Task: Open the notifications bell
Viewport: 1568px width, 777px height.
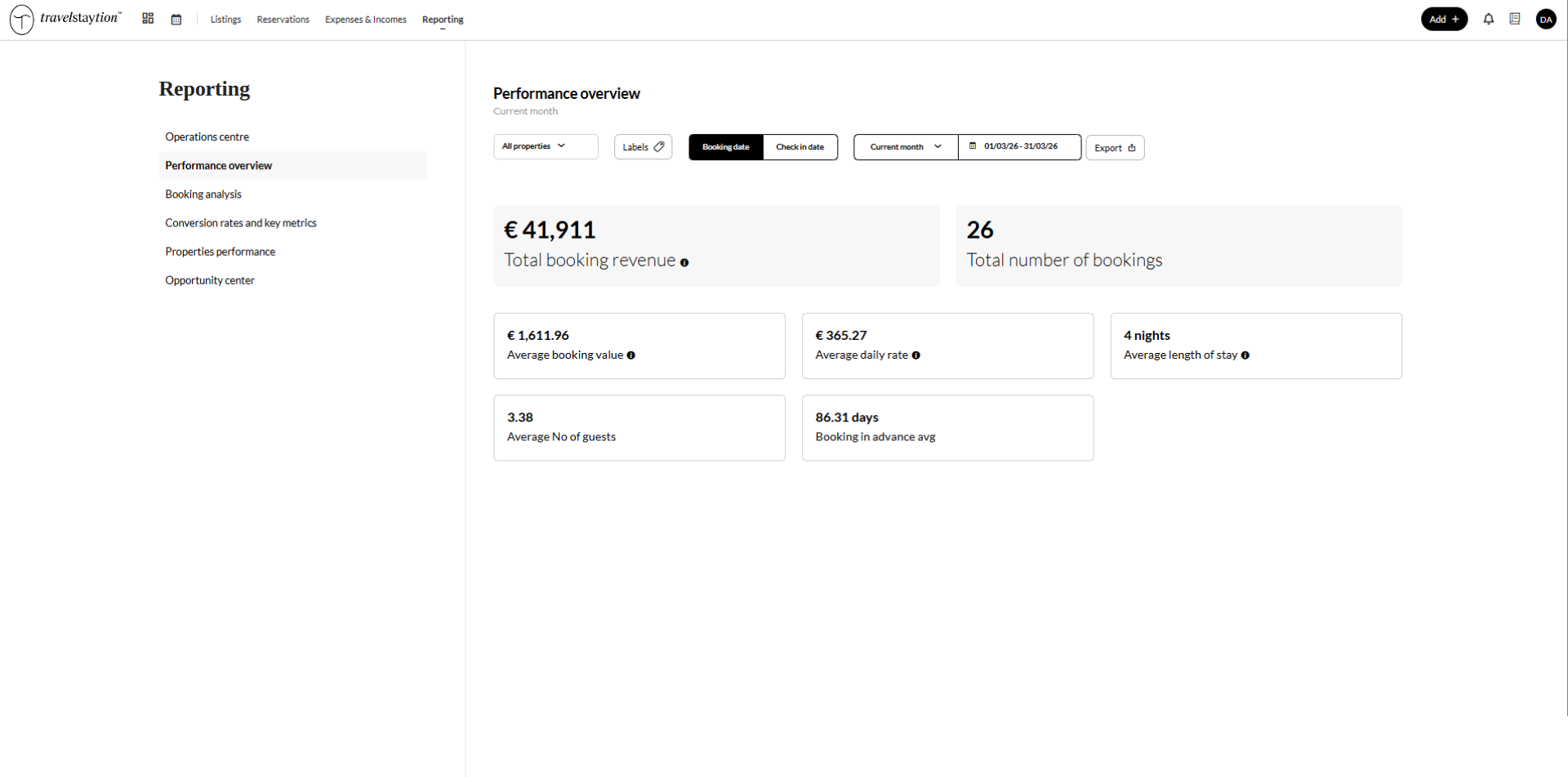Action: tap(1488, 19)
